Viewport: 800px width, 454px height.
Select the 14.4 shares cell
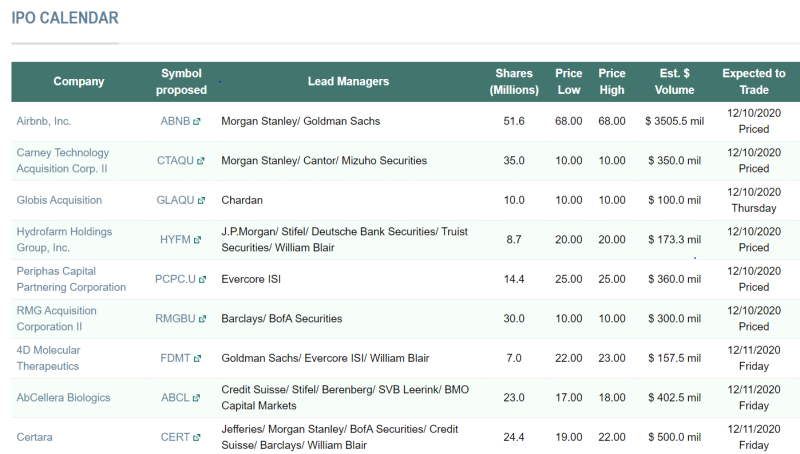point(514,280)
